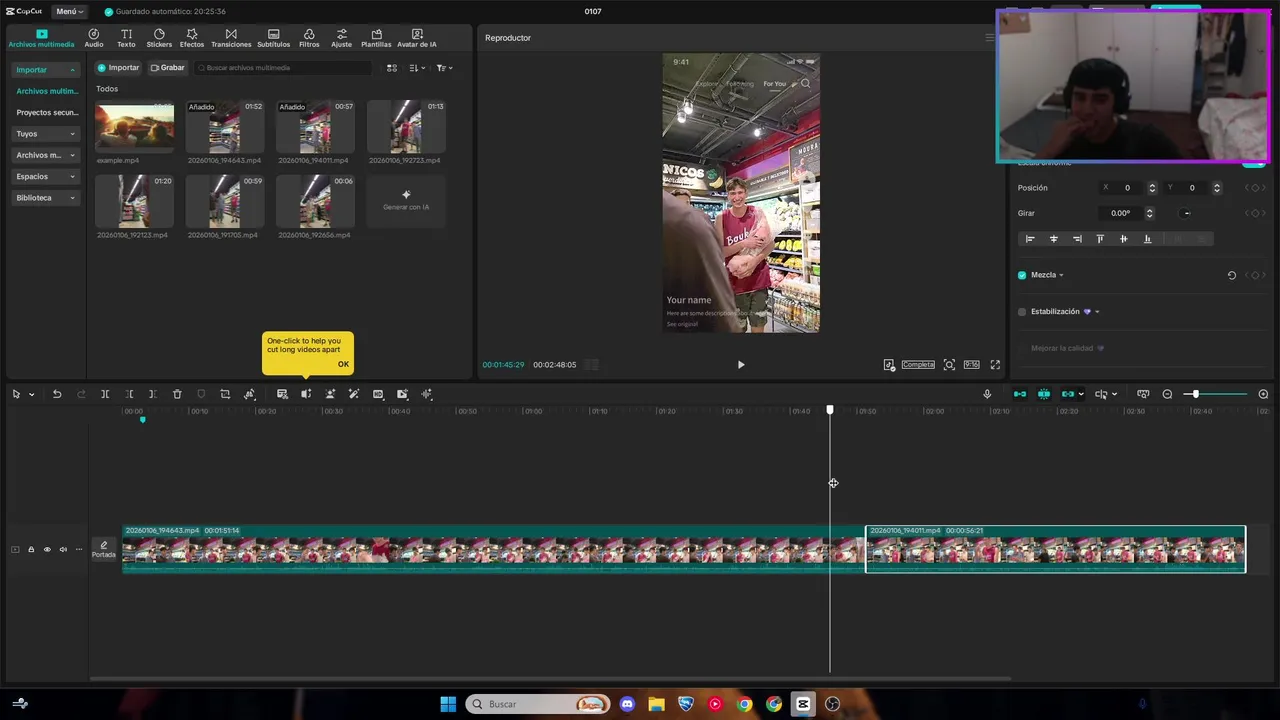Dismiss the tooltip with OK
This screenshot has width=1280, height=720.
(343, 364)
